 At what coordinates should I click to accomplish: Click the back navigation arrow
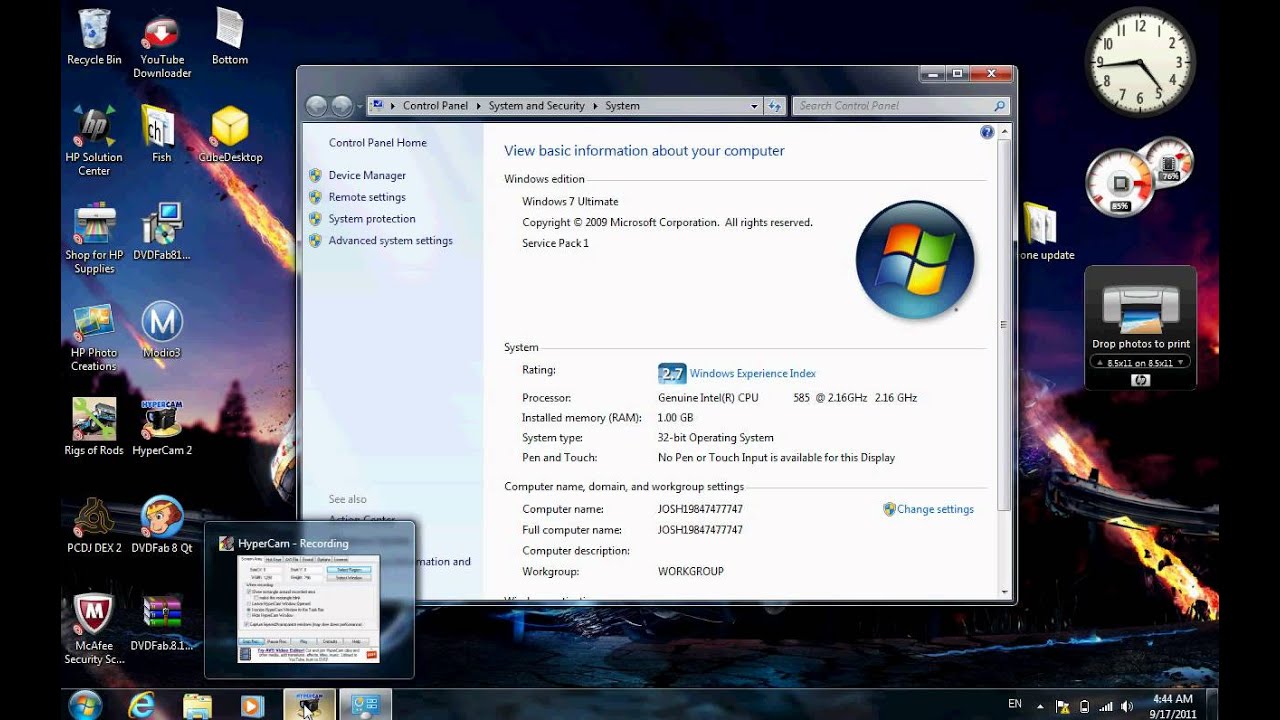pyautogui.click(x=317, y=106)
